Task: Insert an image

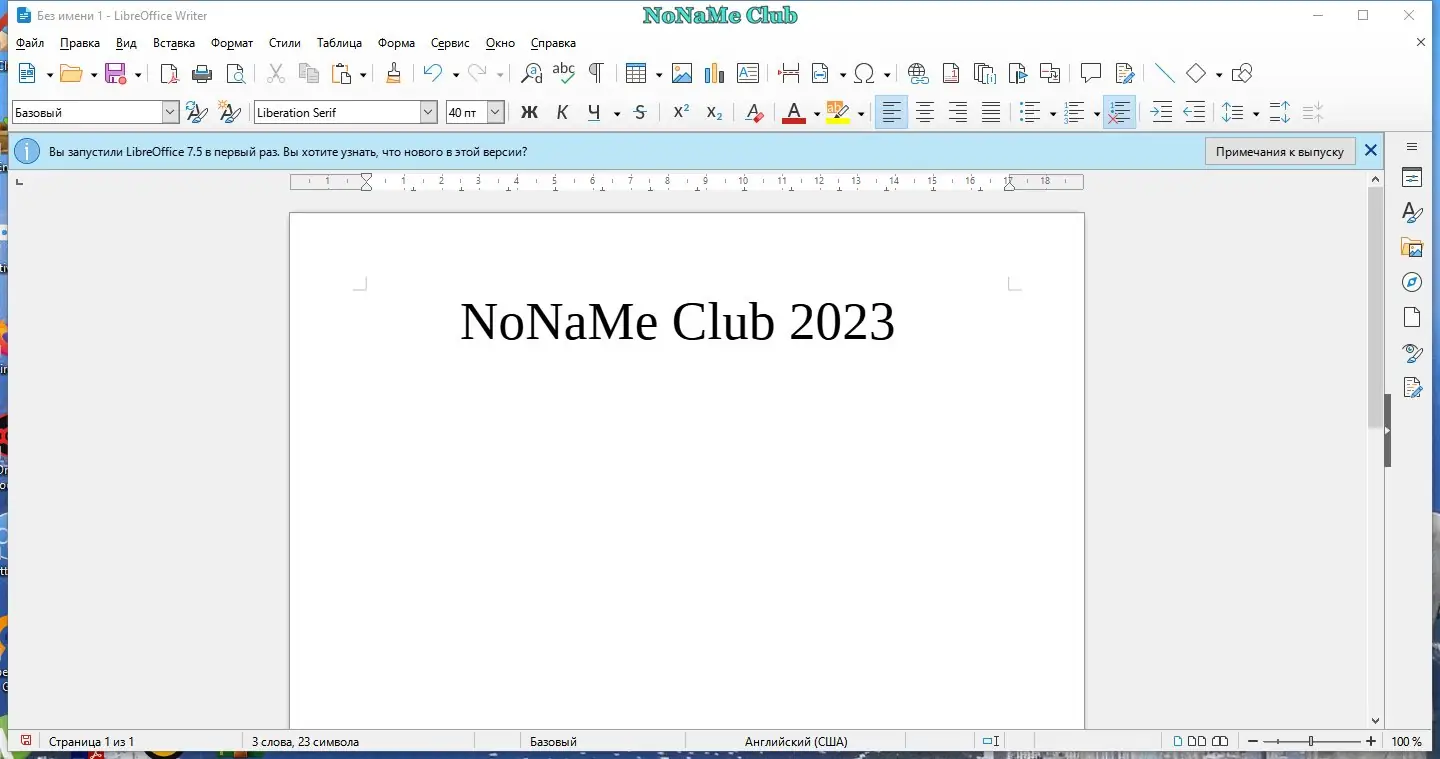Action: coord(682,73)
